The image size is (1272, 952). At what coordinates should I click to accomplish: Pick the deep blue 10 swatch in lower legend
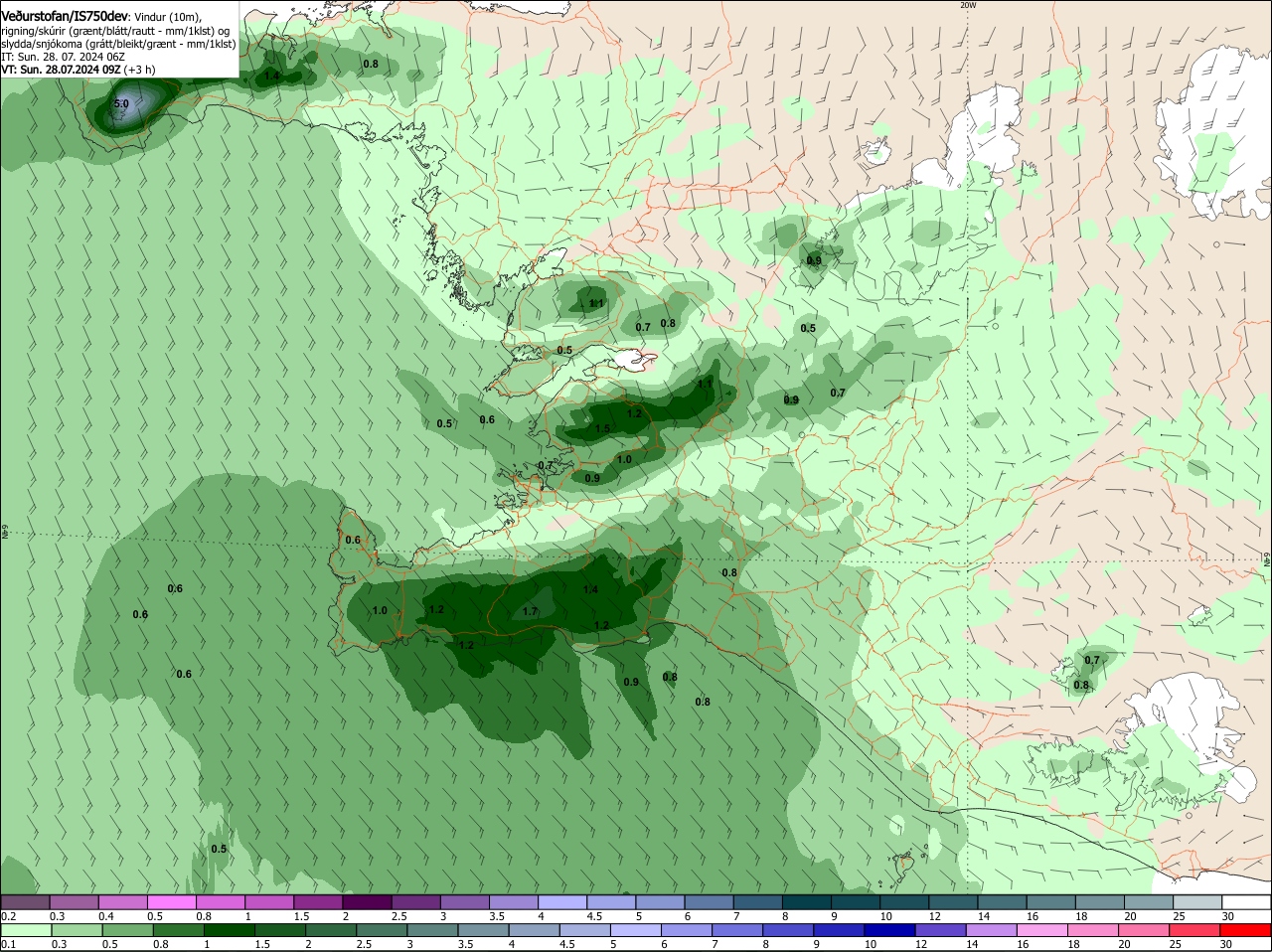(890, 930)
